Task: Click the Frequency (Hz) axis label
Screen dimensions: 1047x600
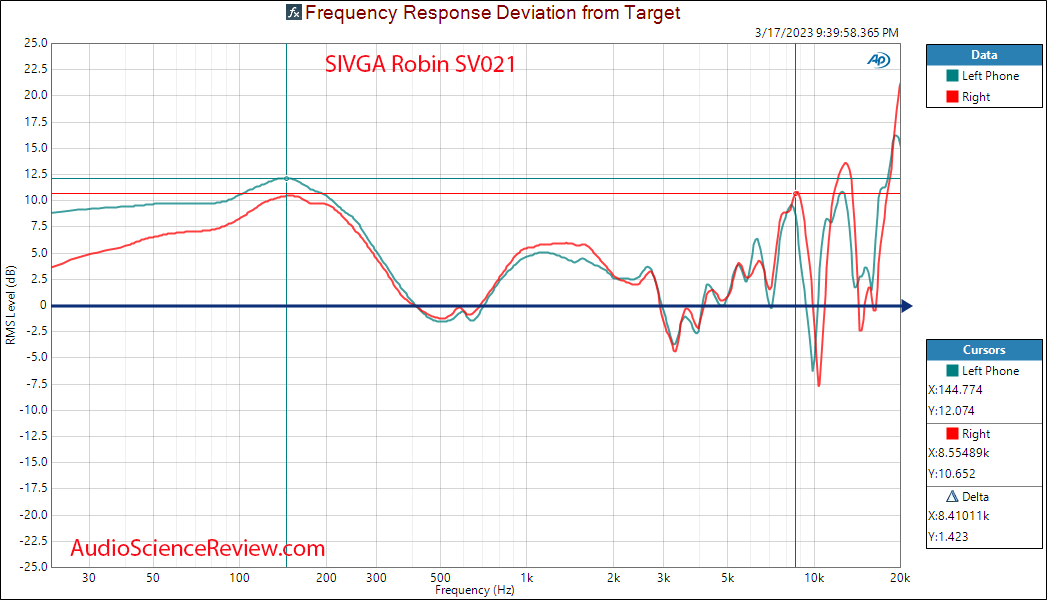Action: pyautogui.click(x=475, y=590)
